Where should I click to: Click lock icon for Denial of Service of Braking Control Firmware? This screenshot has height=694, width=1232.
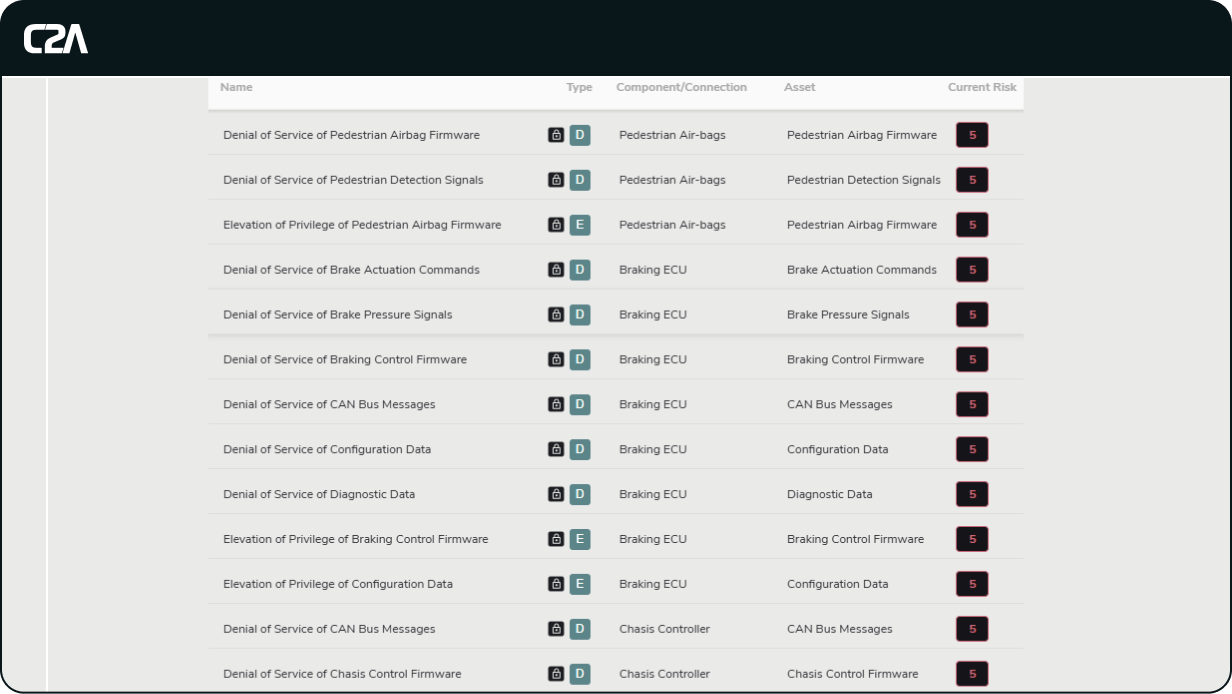point(556,360)
